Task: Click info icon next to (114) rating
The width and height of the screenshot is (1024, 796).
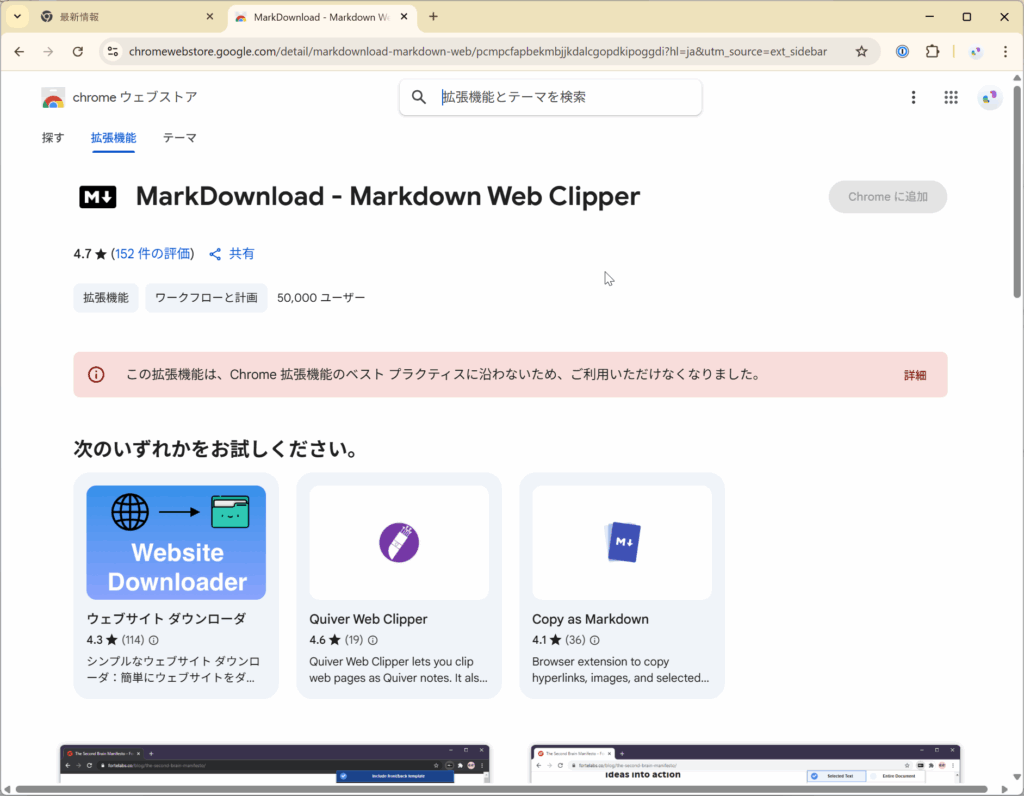Action: (x=153, y=640)
